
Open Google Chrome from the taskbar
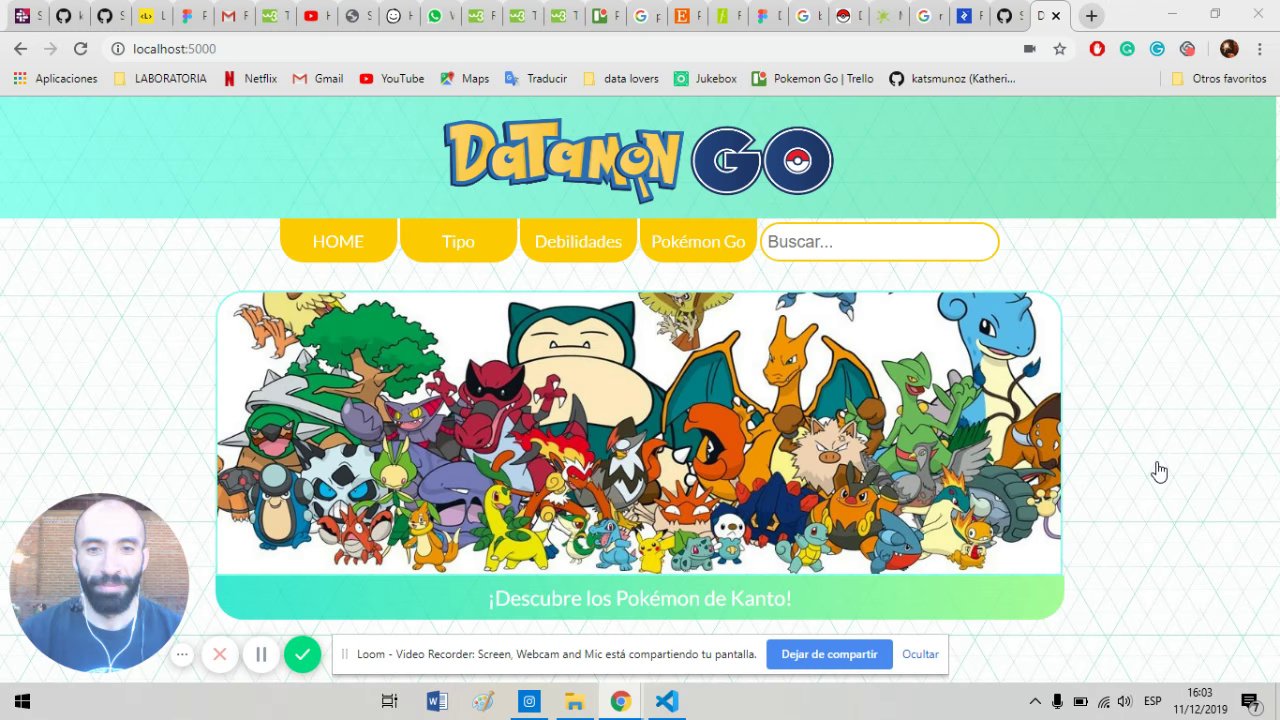point(621,701)
